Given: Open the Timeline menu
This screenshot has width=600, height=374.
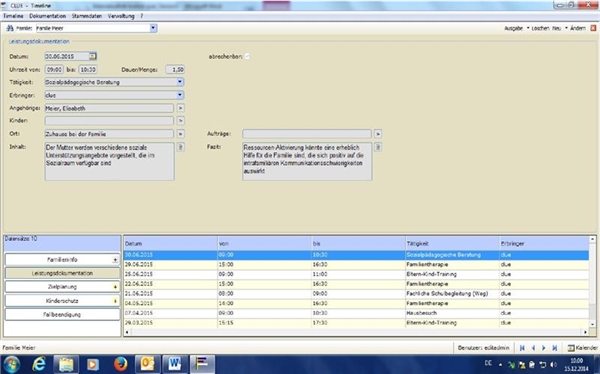Looking at the screenshot, I should [x=13, y=16].
